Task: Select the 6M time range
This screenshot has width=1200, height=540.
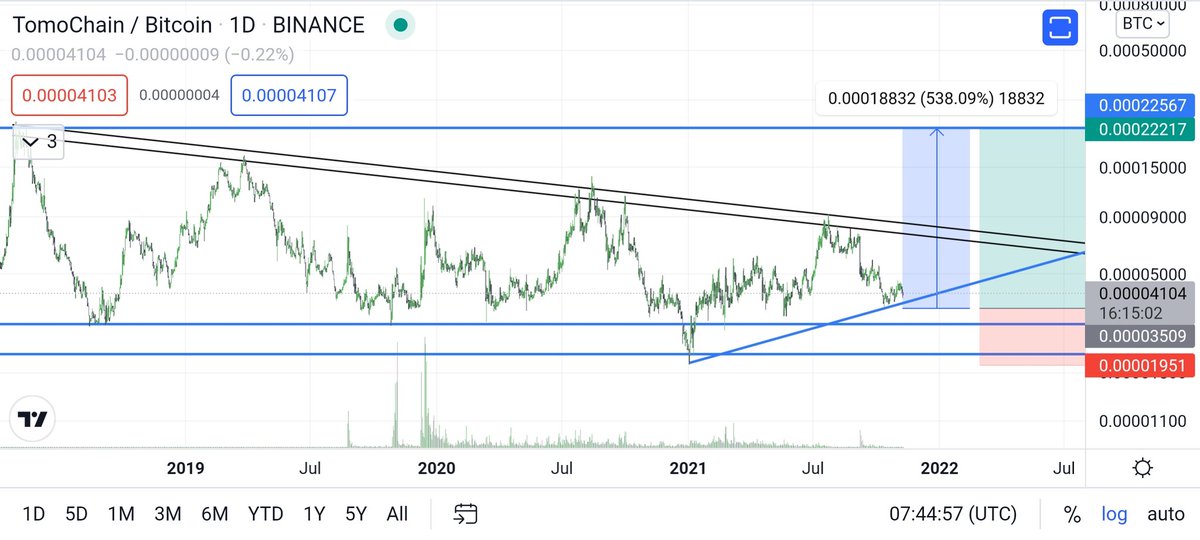Action: [x=214, y=514]
